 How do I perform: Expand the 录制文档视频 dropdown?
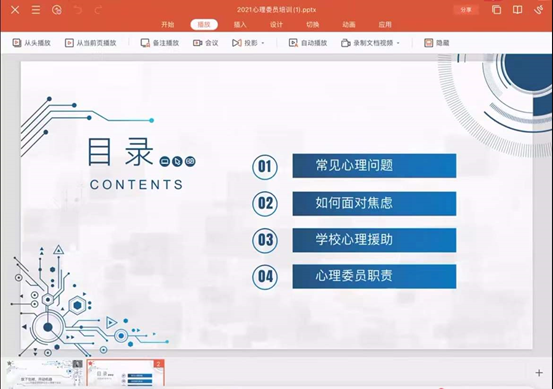(398, 43)
